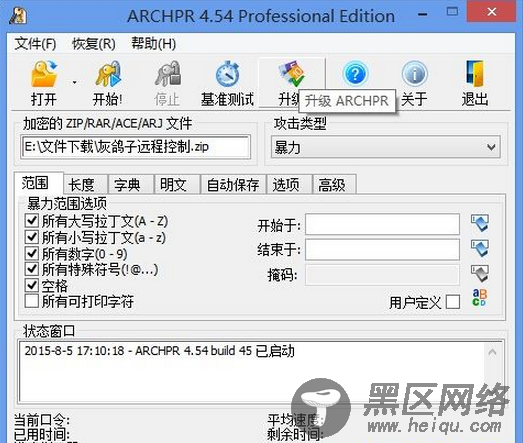Run the 基准测试 benchmark stopwatch icon
This screenshot has height=443, width=523.
(x=227, y=74)
